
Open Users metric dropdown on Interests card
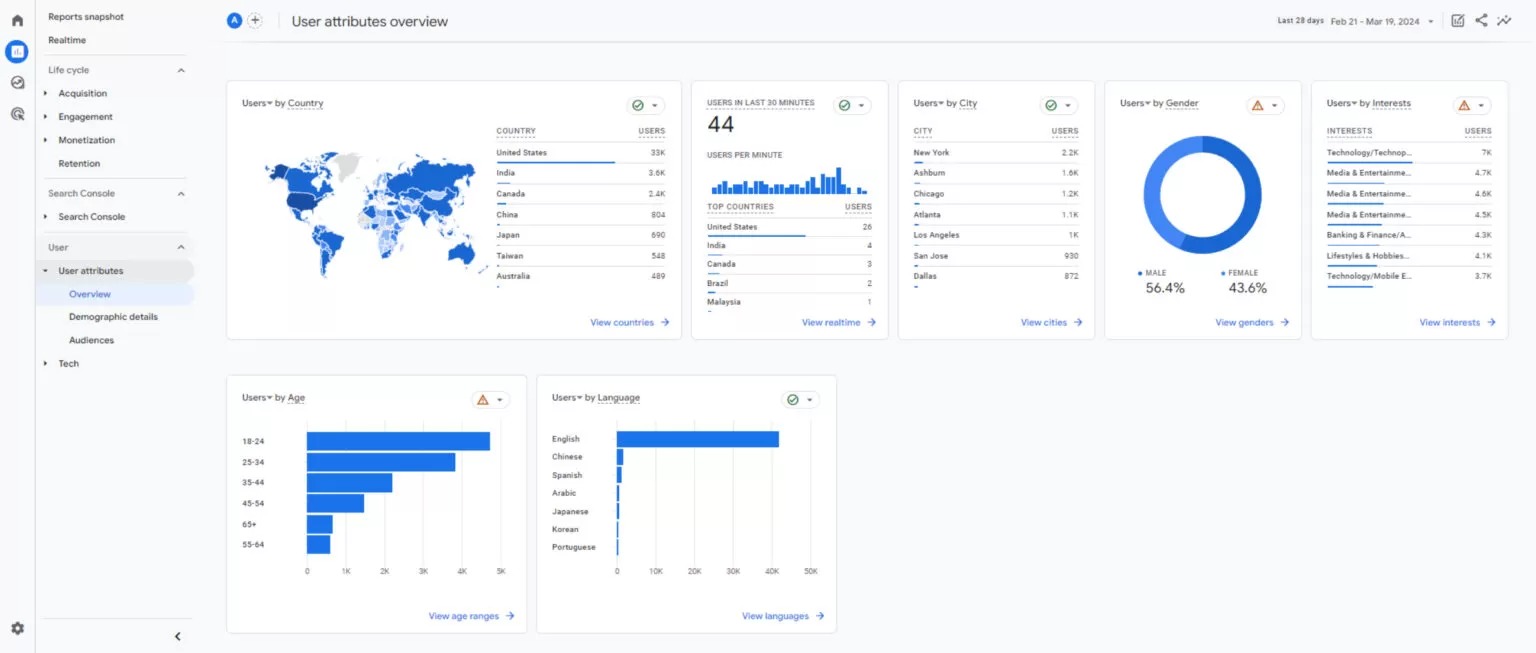coord(1342,103)
